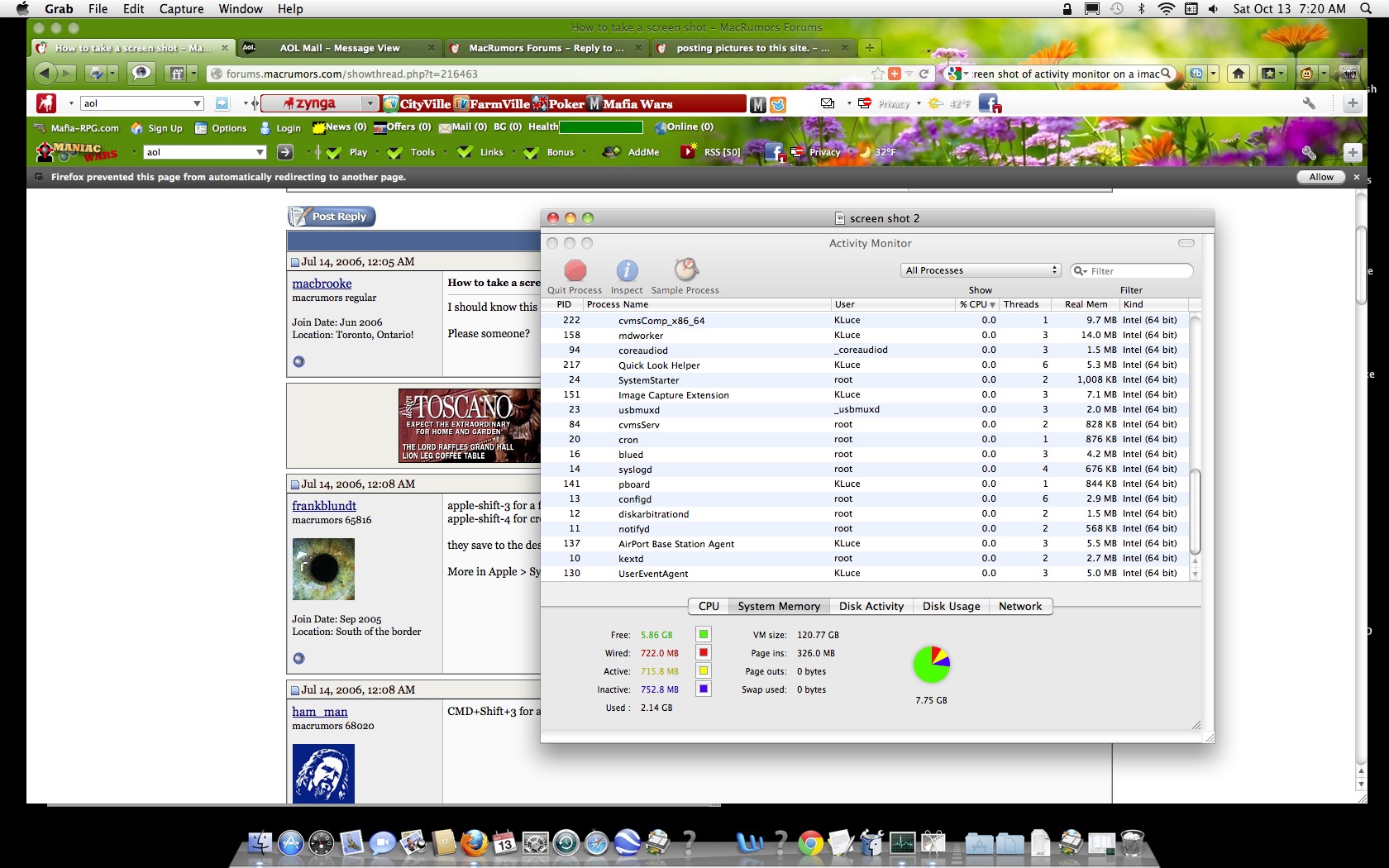Open Finder from the Dock
Screen dimensions: 1389x868
[x=260, y=842]
